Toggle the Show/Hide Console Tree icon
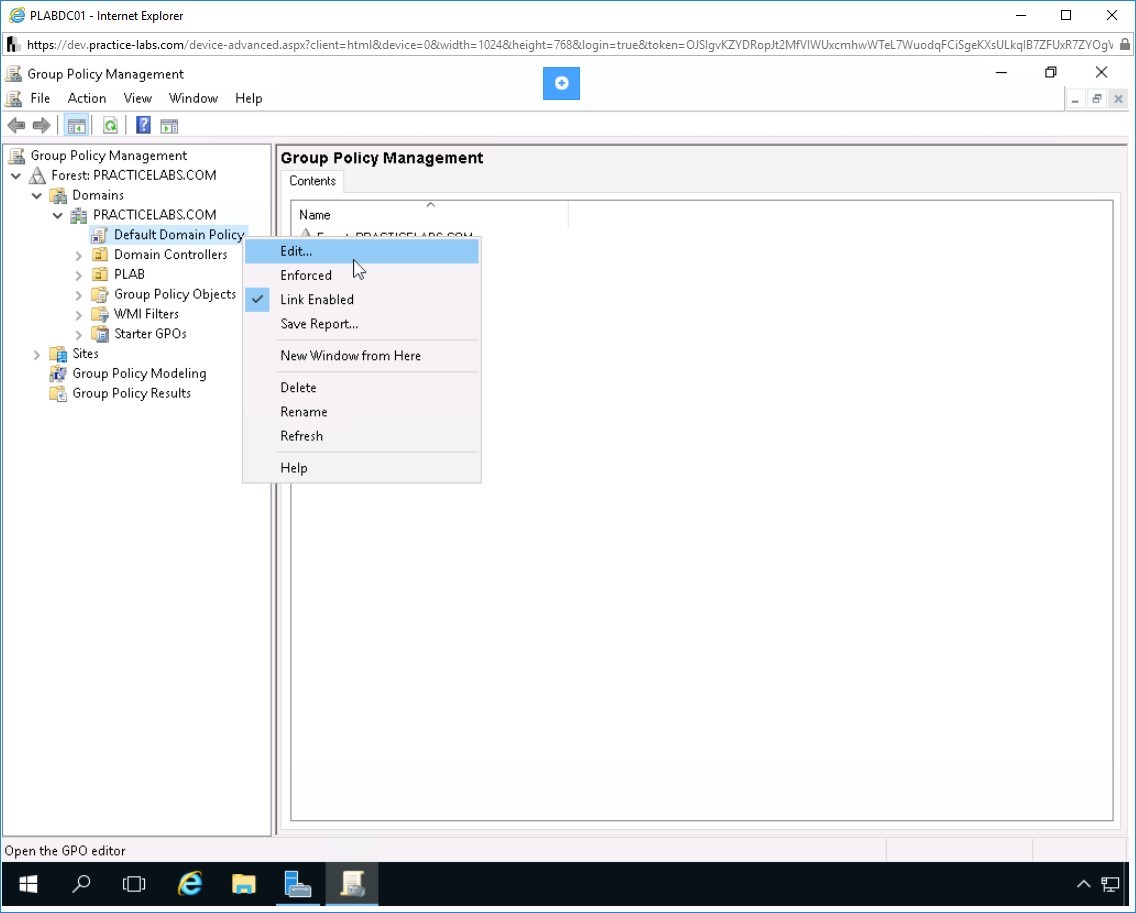 tap(76, 126)
